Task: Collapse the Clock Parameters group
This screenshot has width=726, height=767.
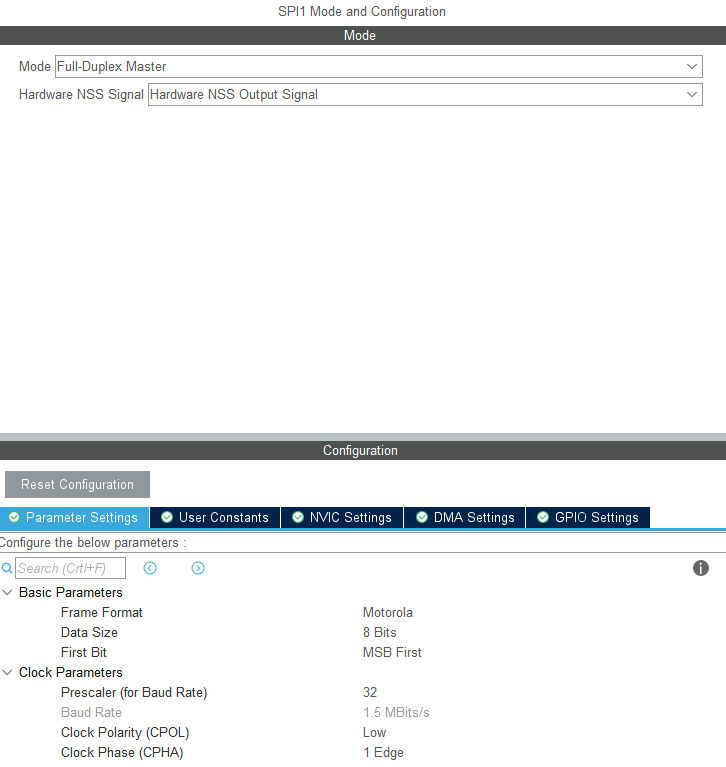Action: click(x=7, y=673)
